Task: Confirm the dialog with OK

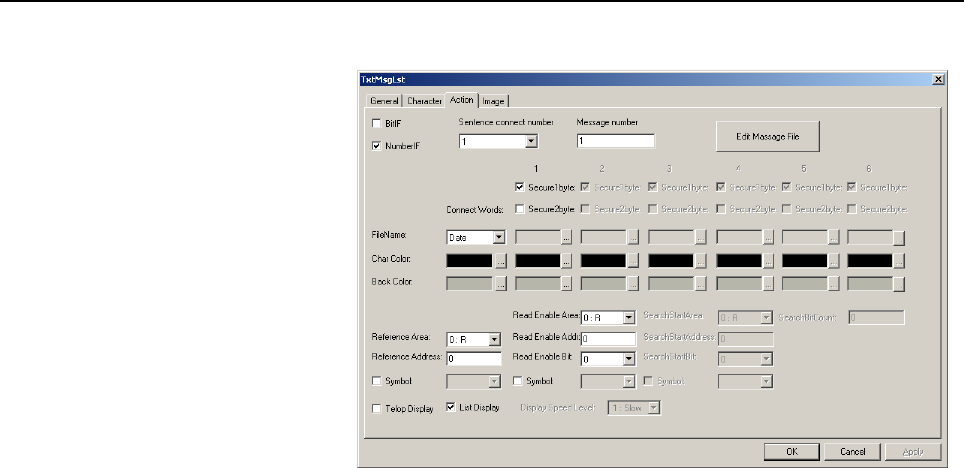Action: (792, 451)
